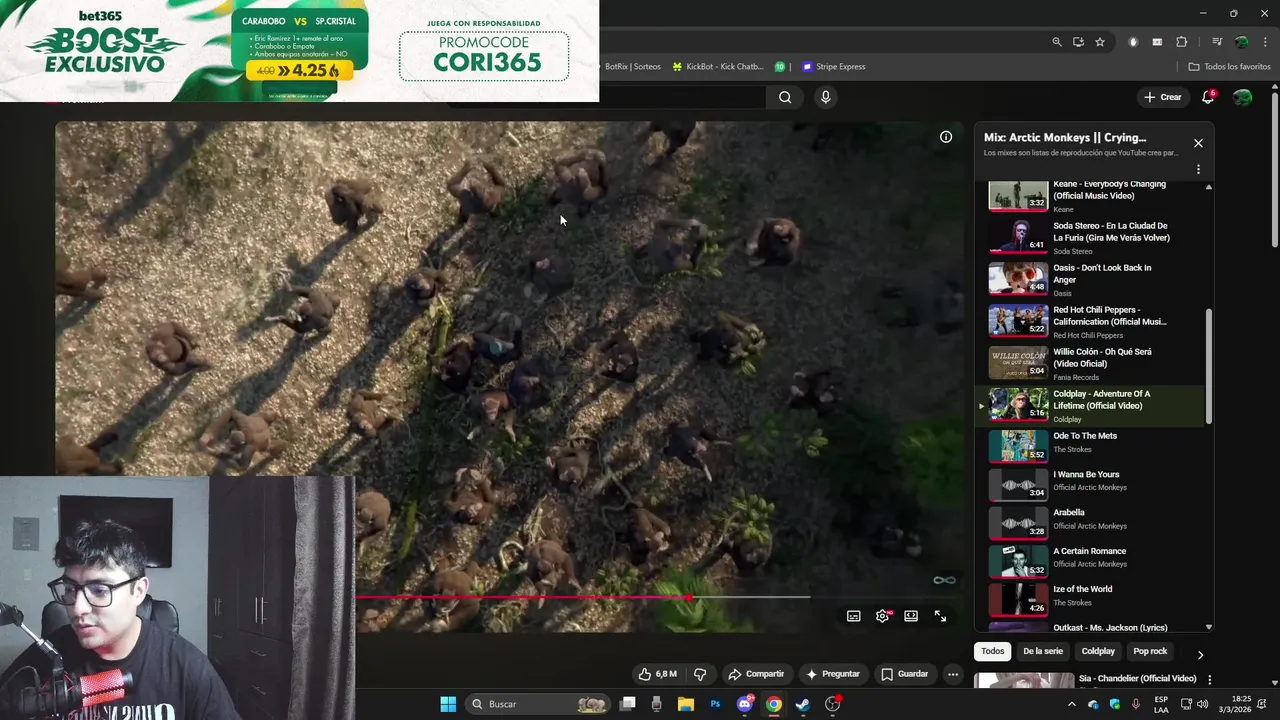Click the Compartir share button
This screenshot has height=720, width=1280.
click(756, 674)
